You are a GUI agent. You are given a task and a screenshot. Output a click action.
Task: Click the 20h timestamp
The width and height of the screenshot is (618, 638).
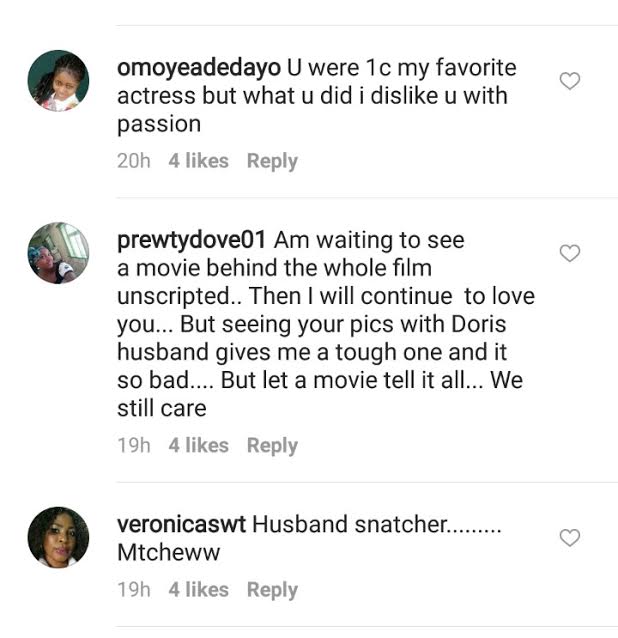click(x=133, y=161)
